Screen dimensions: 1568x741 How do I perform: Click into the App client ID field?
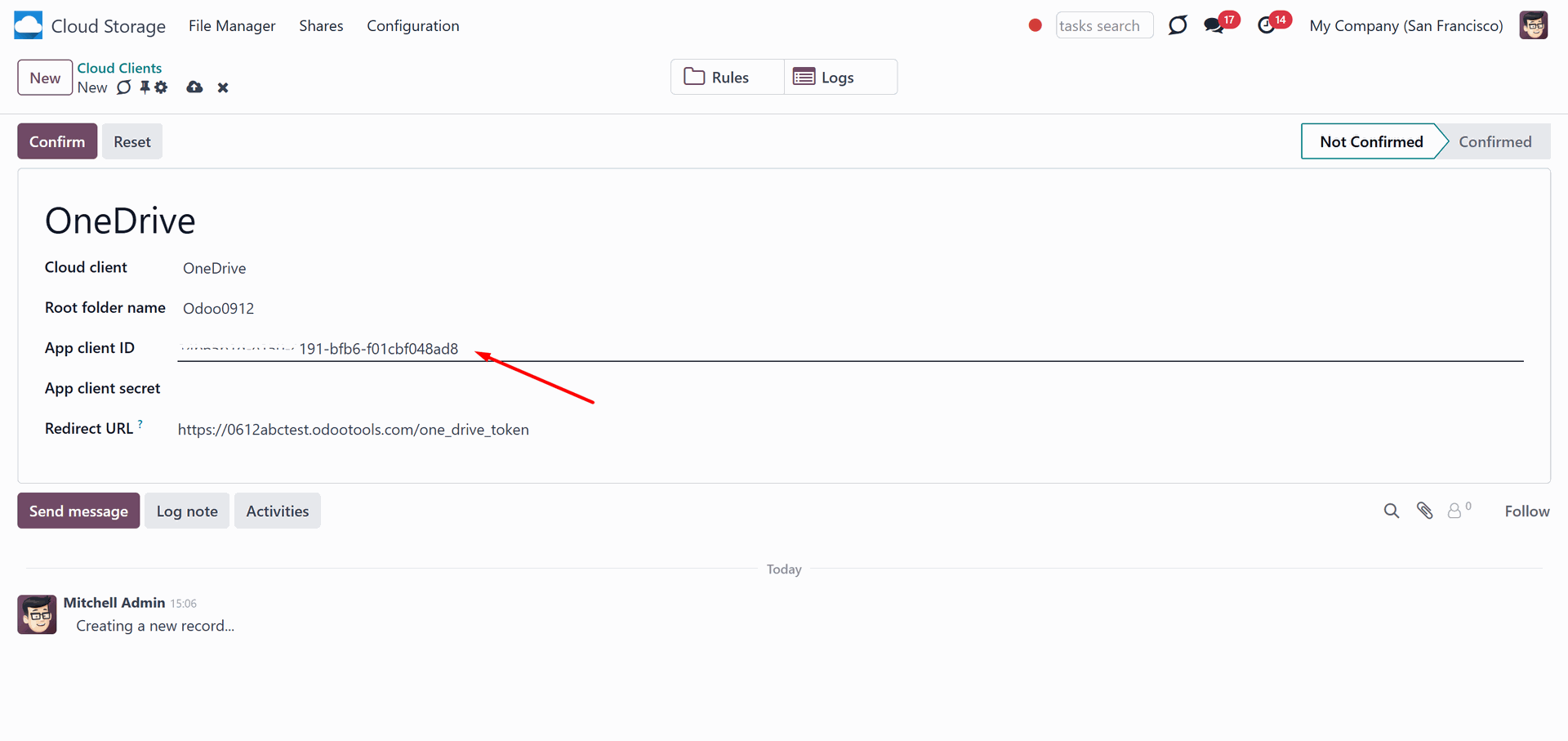click(x=850, y=349)
